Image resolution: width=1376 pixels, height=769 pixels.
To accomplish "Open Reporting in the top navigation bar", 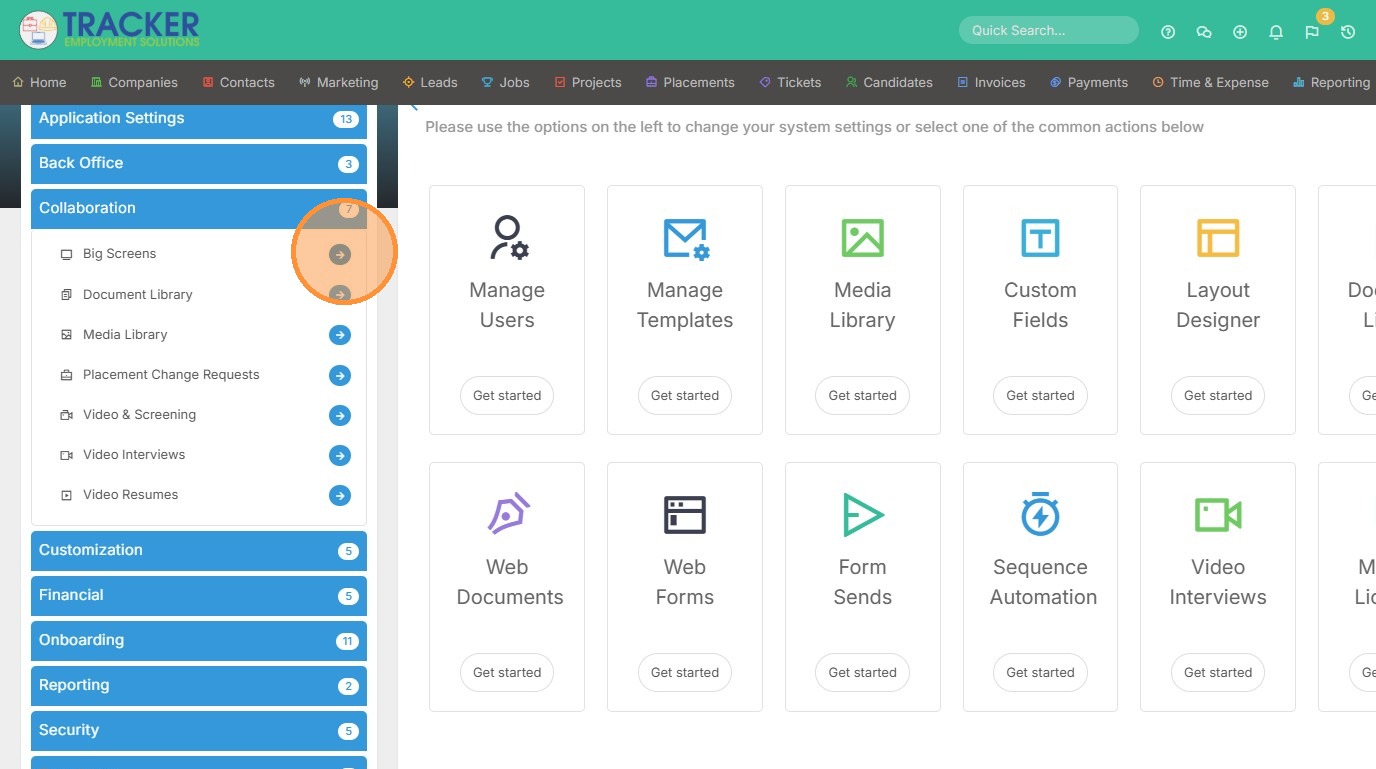I will click(x=1332, y=83).
